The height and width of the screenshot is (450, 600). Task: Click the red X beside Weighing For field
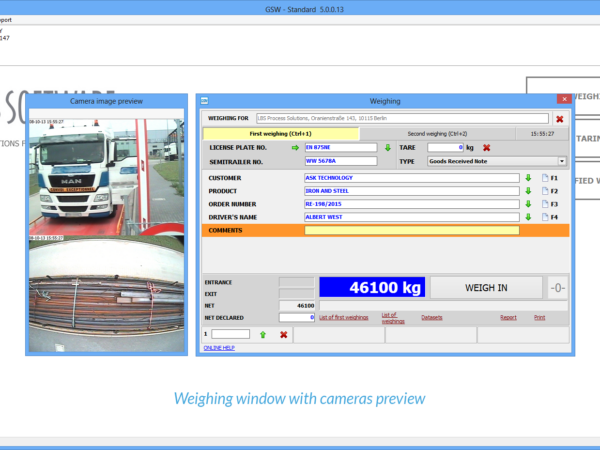[x=559, y=119]
